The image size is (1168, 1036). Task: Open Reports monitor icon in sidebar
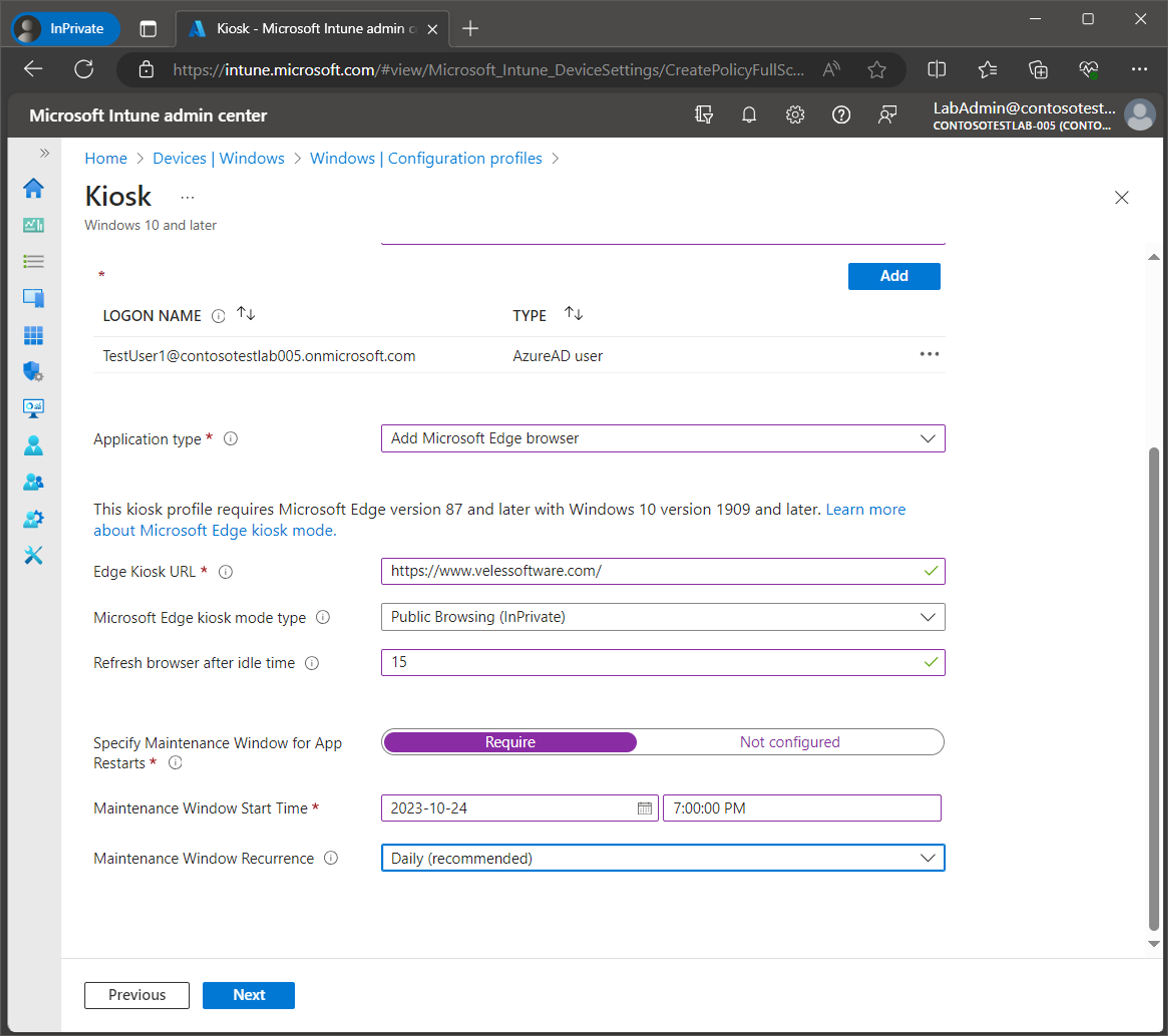pos(34,408)
